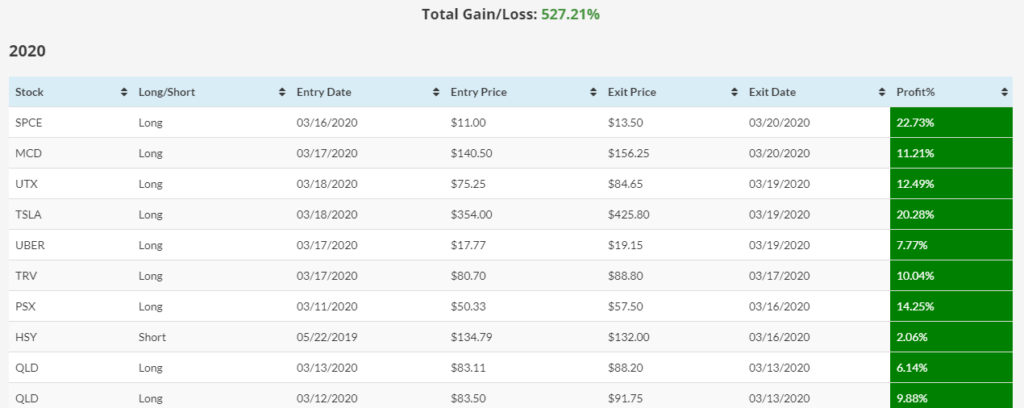Image resolution: width=1024 pixels, height=408 pixels.
Task: Sort by Entry Date column arrows
Action: 436,93
